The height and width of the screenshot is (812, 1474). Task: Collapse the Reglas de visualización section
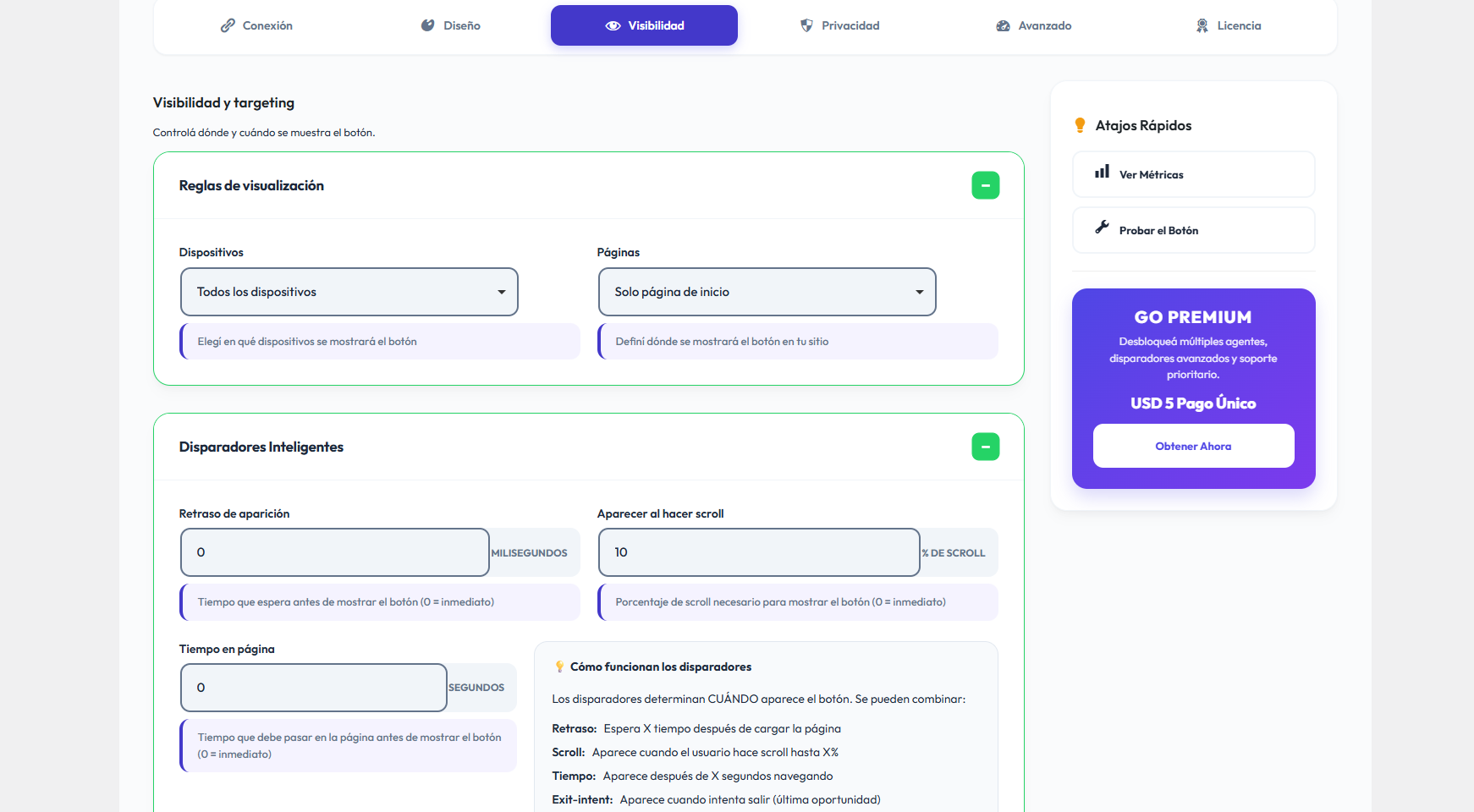point(985,185)
